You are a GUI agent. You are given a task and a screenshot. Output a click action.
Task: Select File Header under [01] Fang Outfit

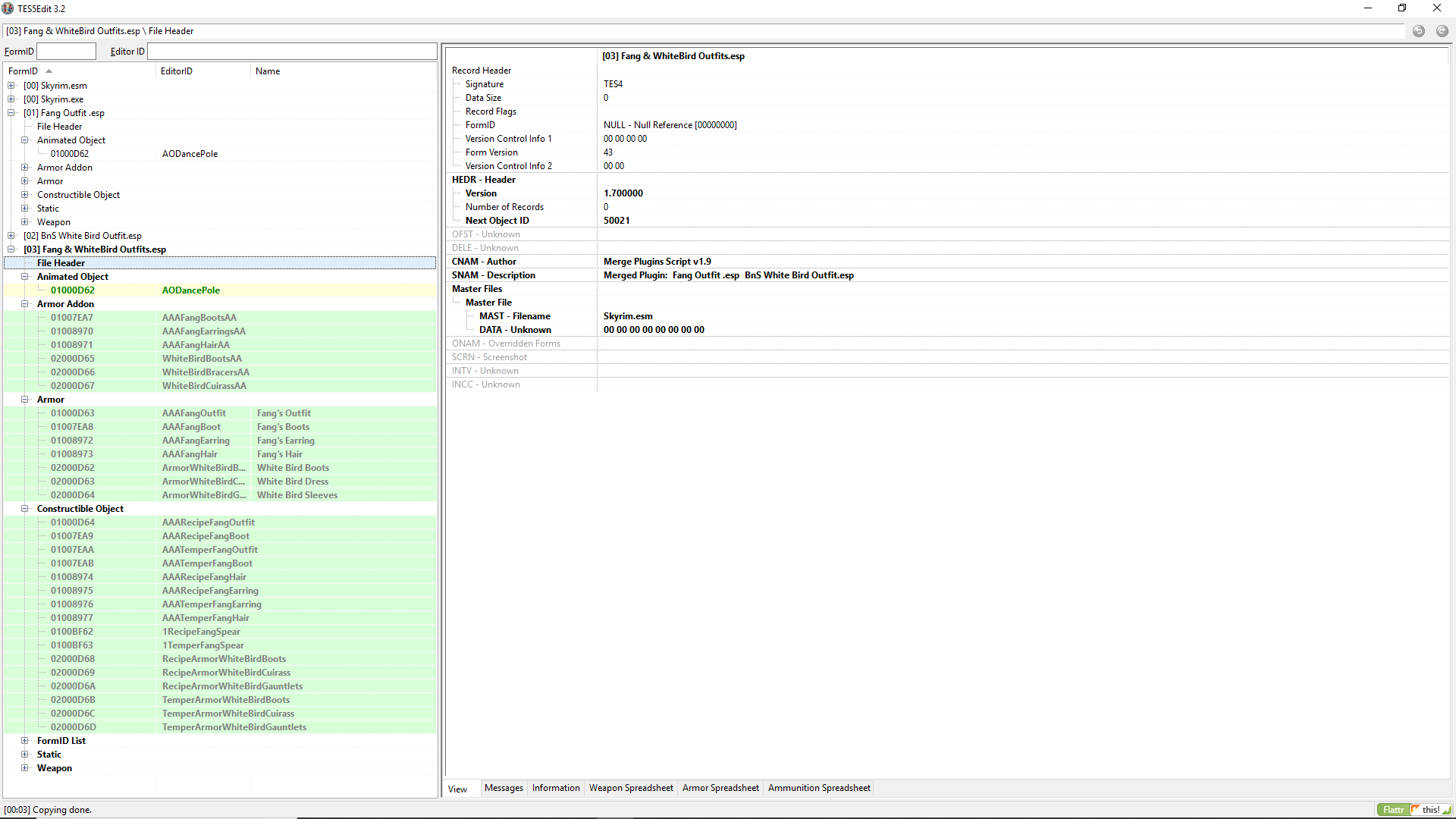click(x=220, y=127)
